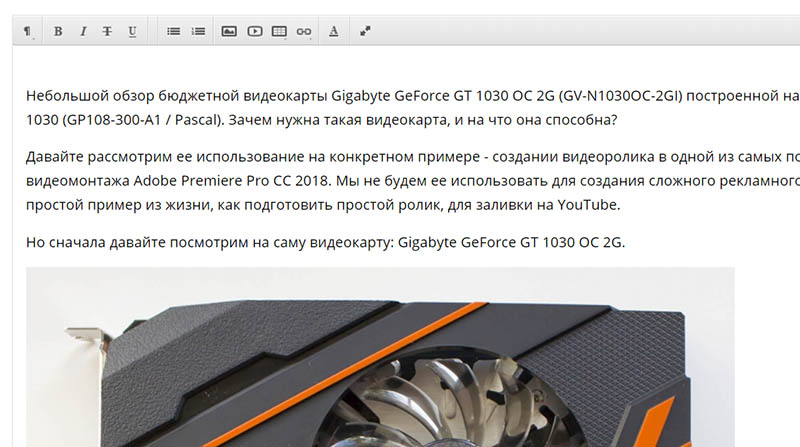Image resolution: width=800 pixels, height=447 pixels.
Task: Apply strikethrough formatting
Action: pos(107,32)
